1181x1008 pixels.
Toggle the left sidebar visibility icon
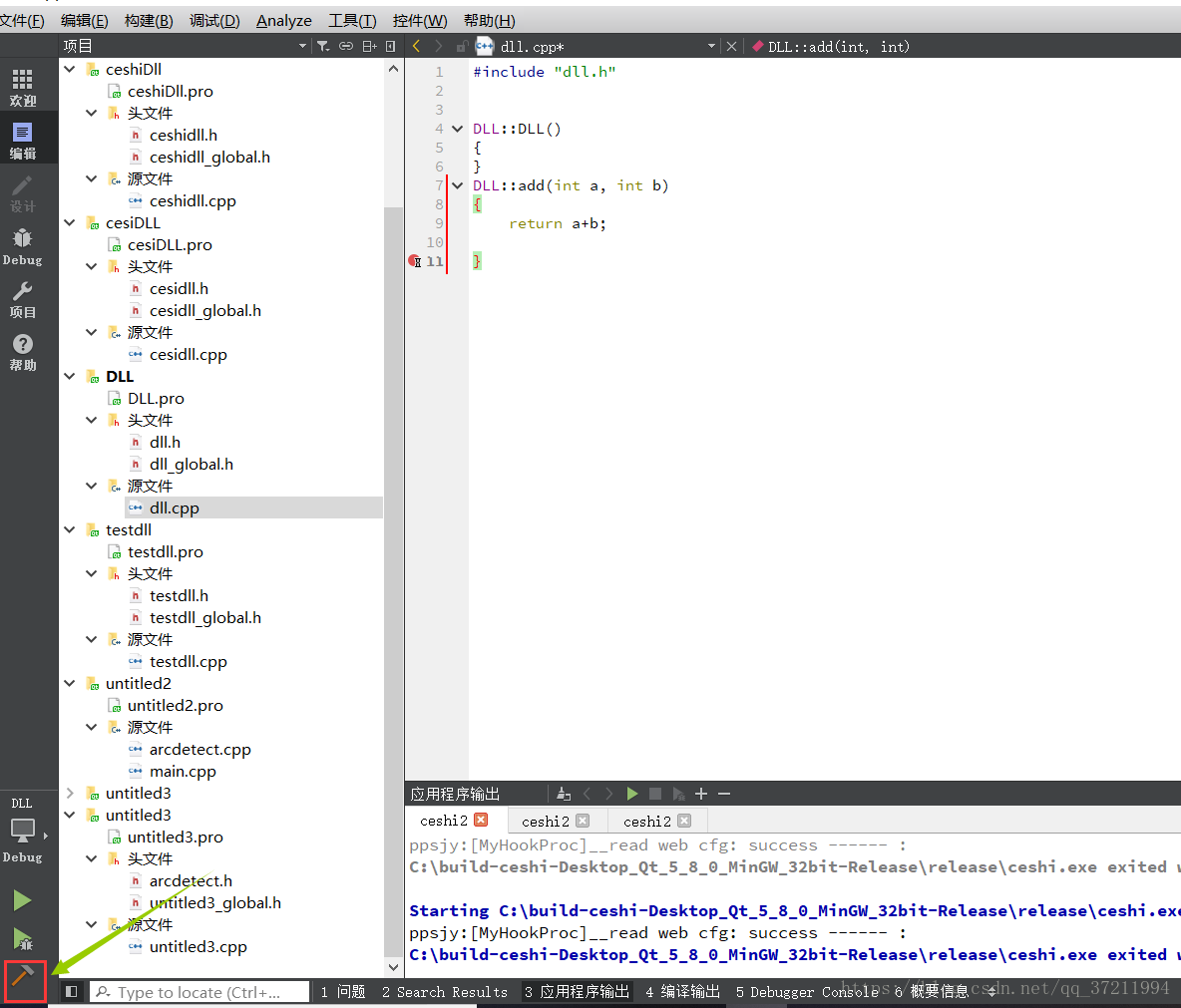pyautogui.click(x=70, y=990)
